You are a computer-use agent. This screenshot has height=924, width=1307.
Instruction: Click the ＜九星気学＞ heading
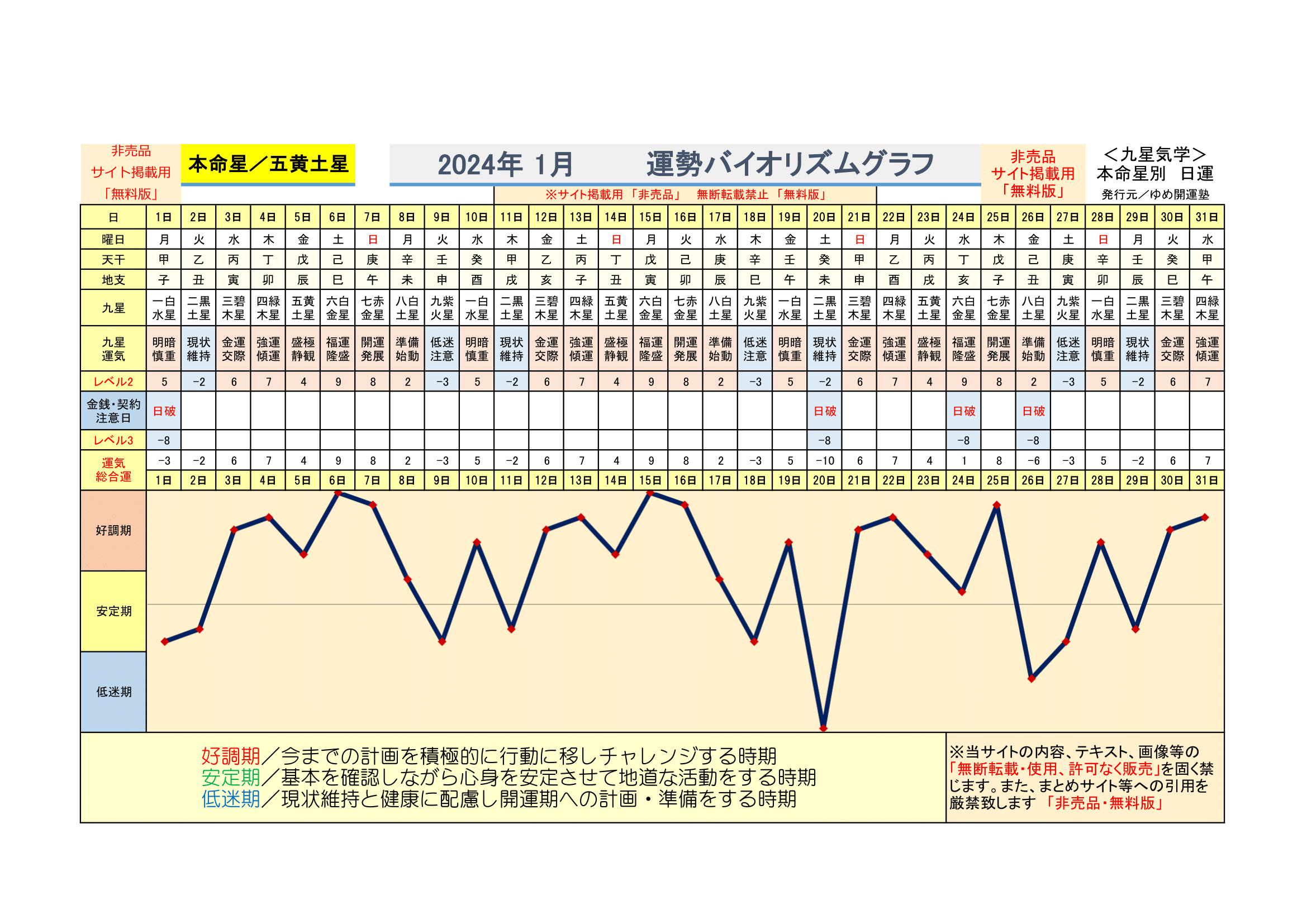[1155, 154]
